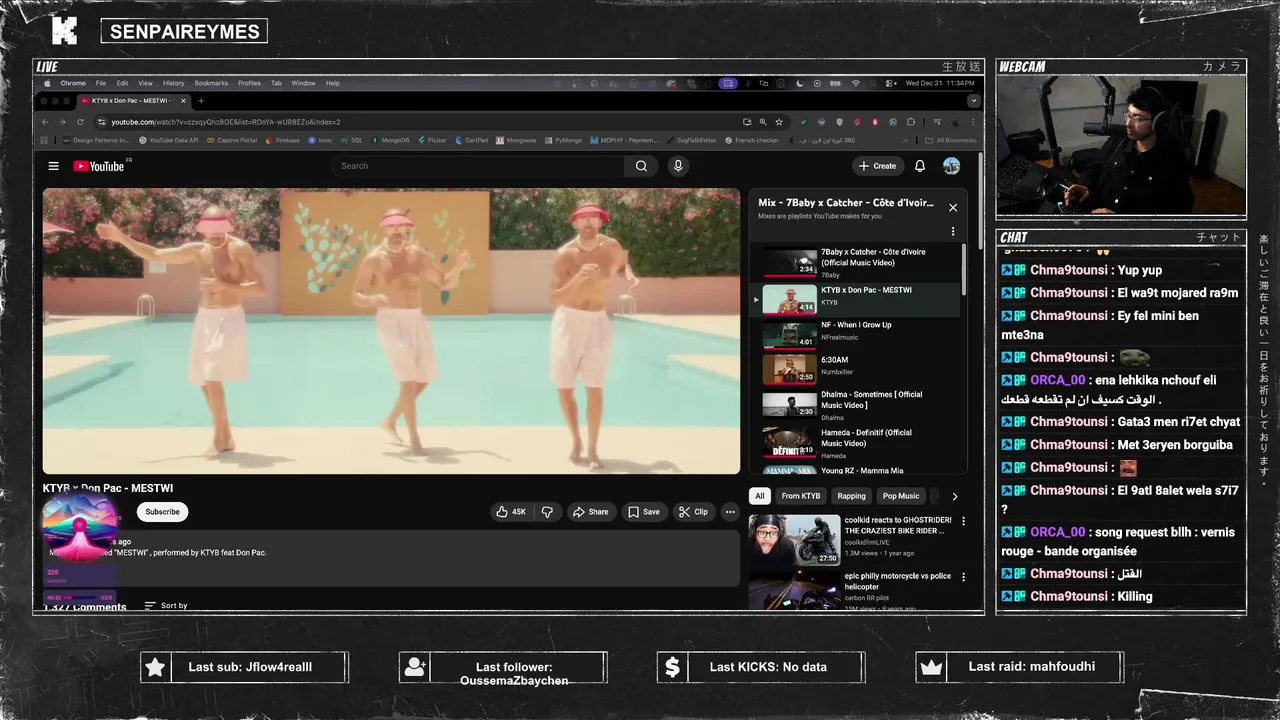The image size is (1280, 720).
Task: Open Chrome tab search dropdown arrow
Action: 973,101
